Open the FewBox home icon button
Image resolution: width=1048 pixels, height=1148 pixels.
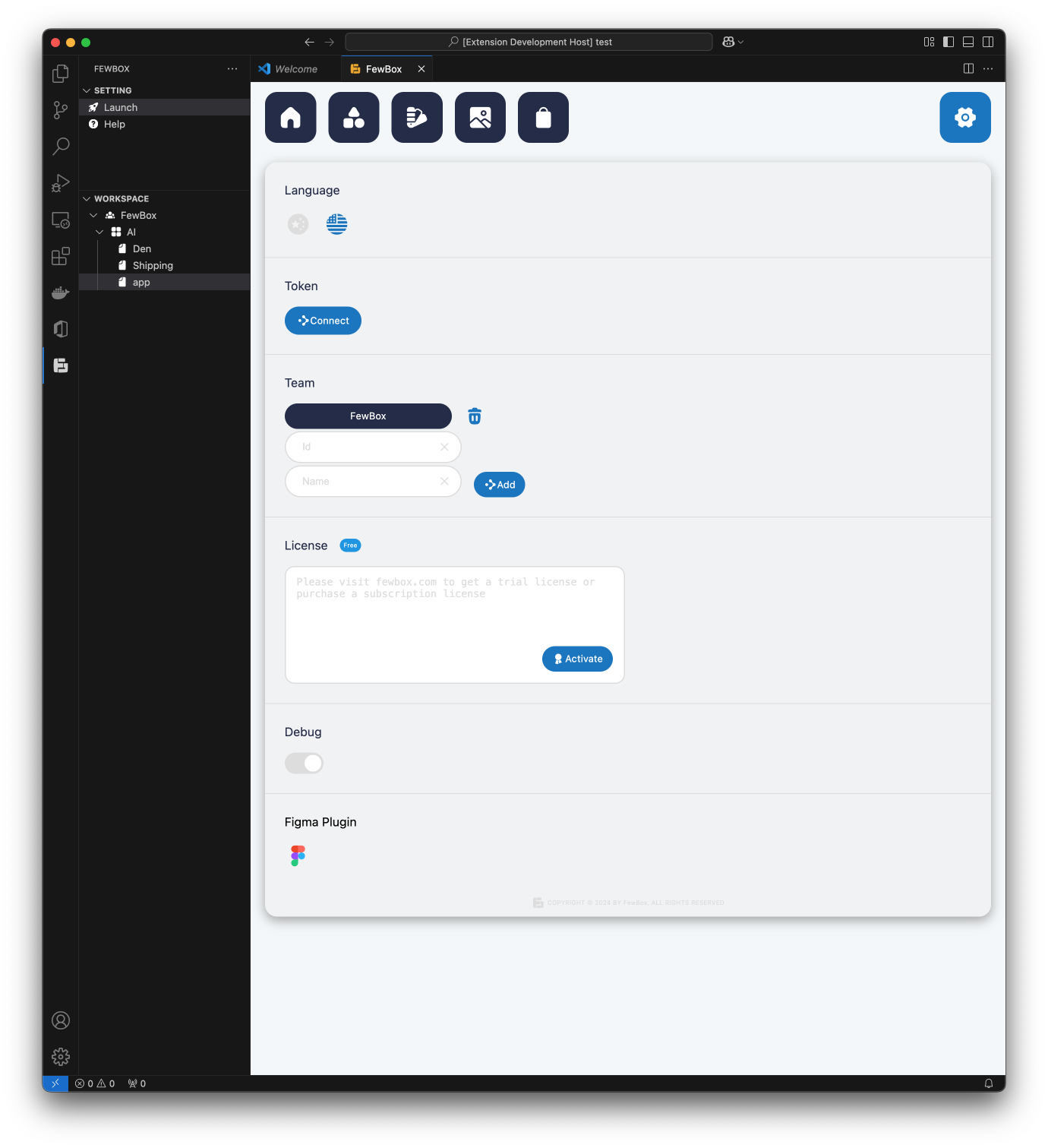[290, 117]
